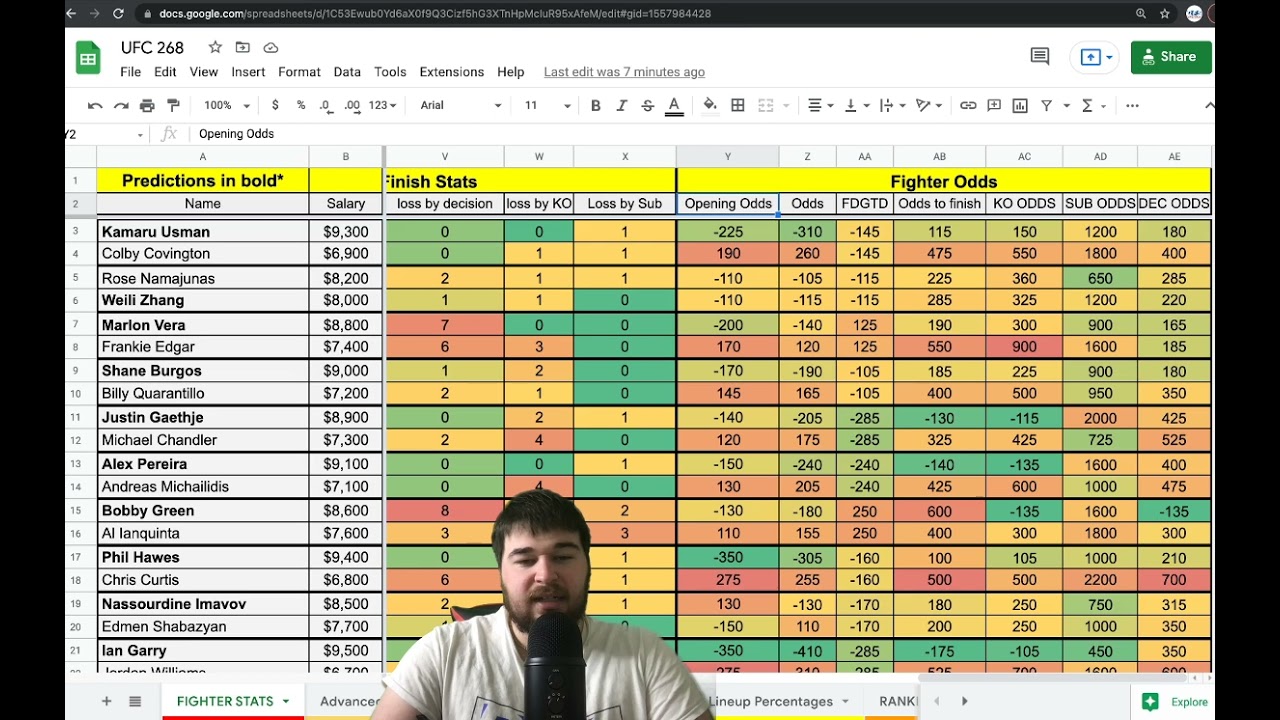Add a new sheet with plus button
The width and height of the screenshot is (1280, 720).
coord(106,701)
